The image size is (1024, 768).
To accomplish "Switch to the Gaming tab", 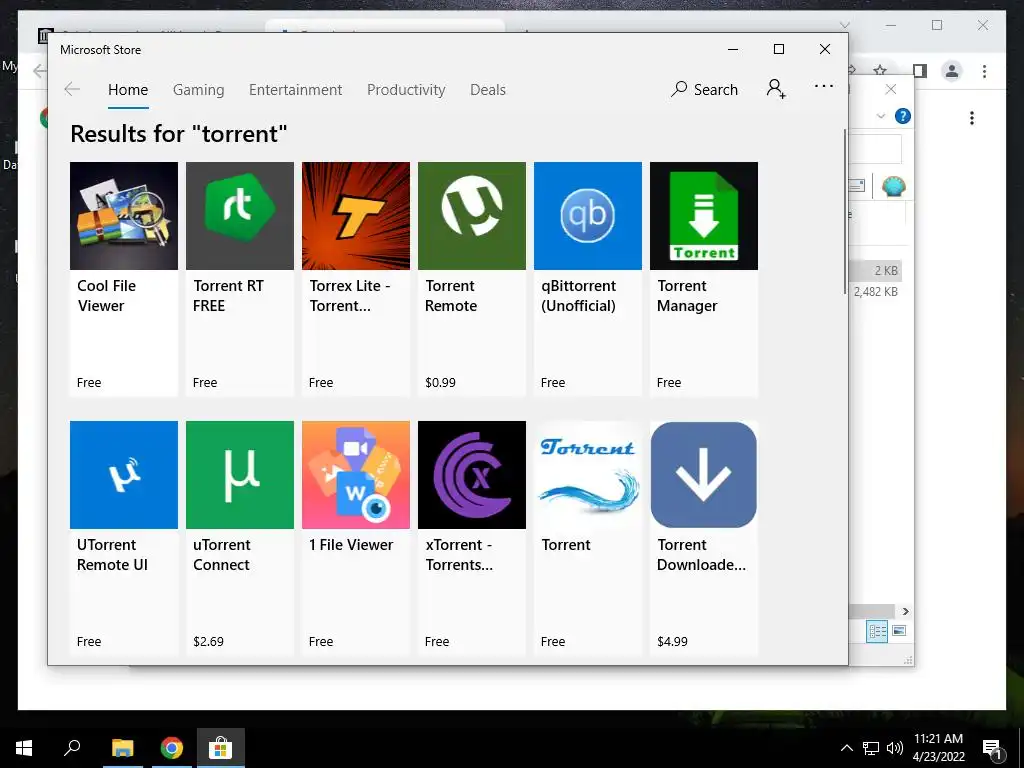I will [x=199, y=89].
